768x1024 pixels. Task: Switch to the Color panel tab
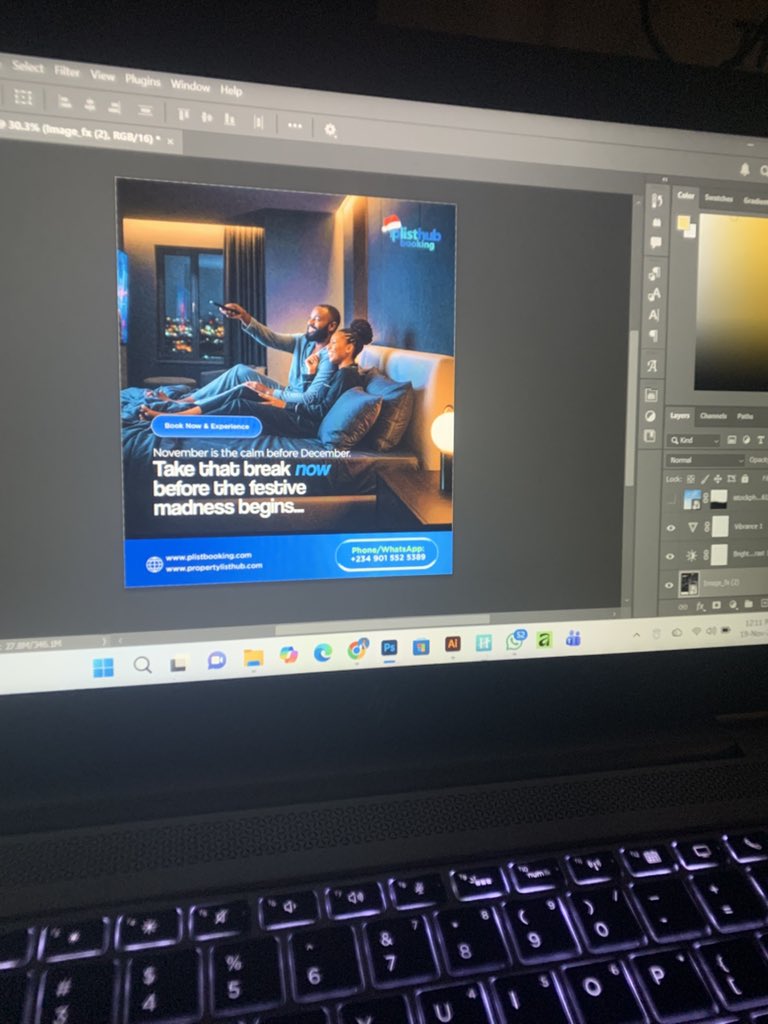[x=686, y=195]
